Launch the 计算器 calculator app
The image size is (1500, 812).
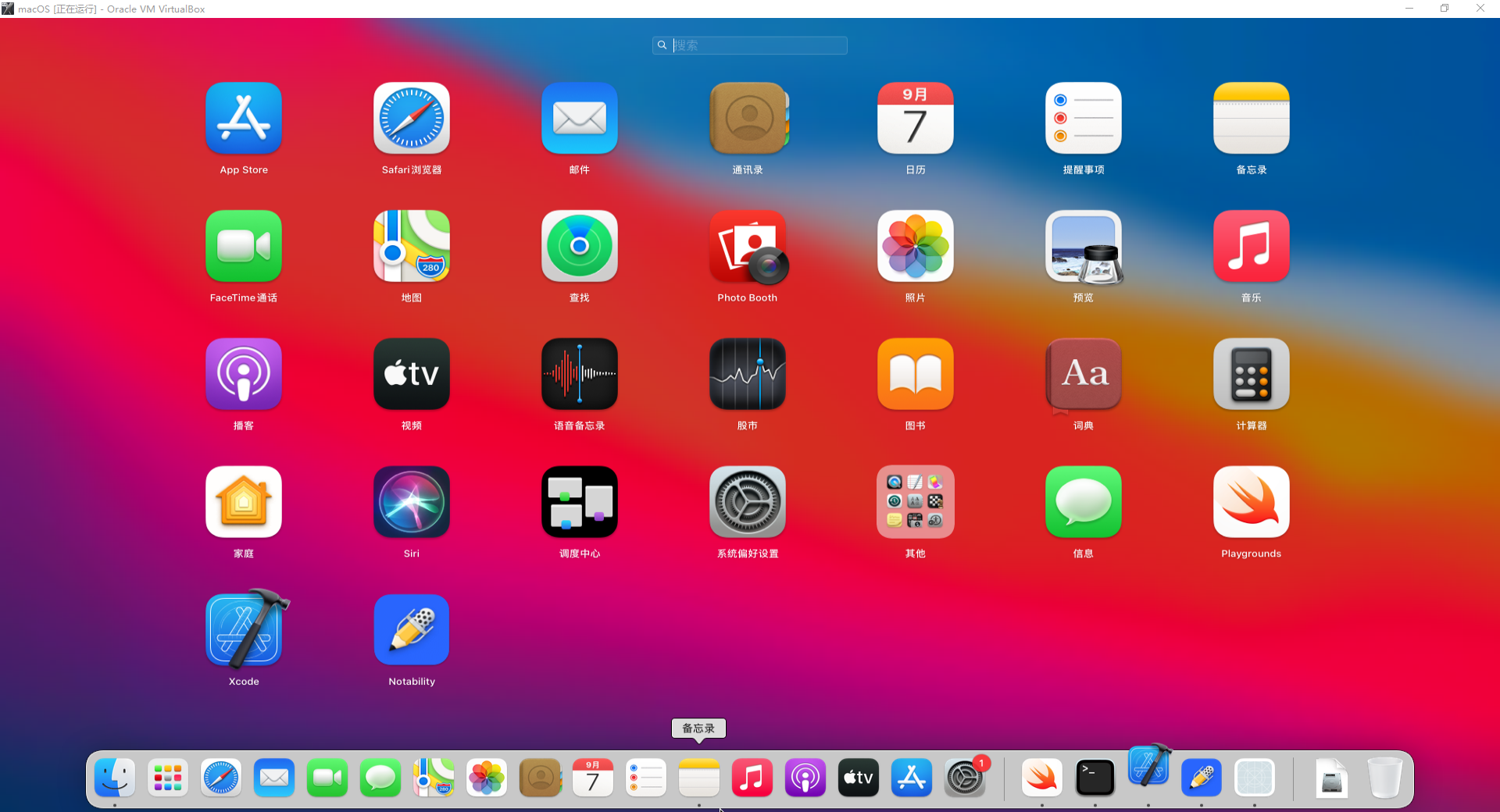pyautogui.click(x=1252, y=375)
